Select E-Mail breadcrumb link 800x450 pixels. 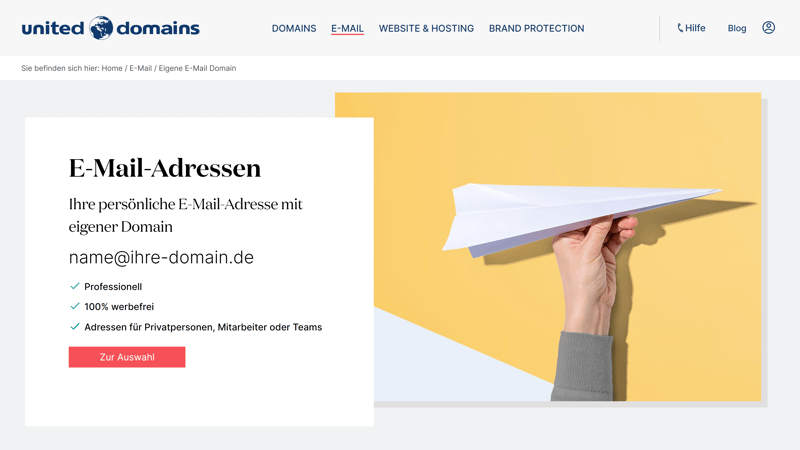point(140,68)
